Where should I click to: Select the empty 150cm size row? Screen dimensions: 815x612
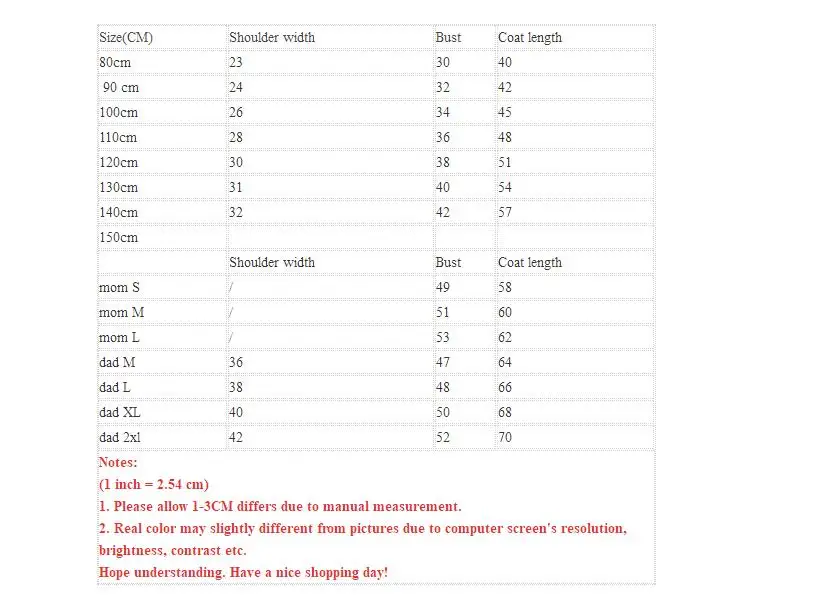(x=375, y=238)
